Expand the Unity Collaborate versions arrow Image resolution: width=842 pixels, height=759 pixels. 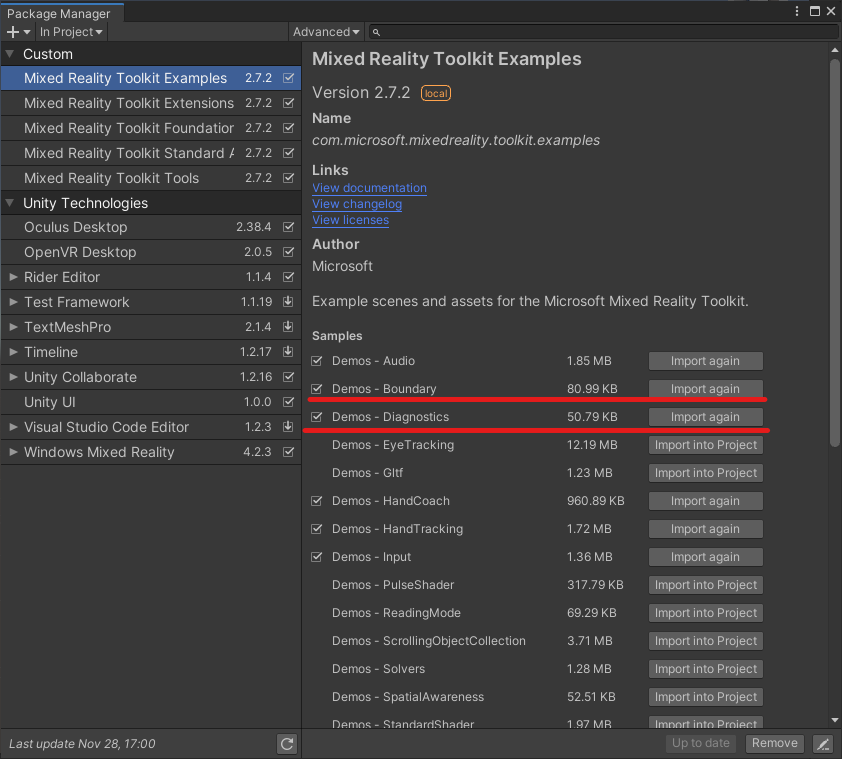(13, 377)
